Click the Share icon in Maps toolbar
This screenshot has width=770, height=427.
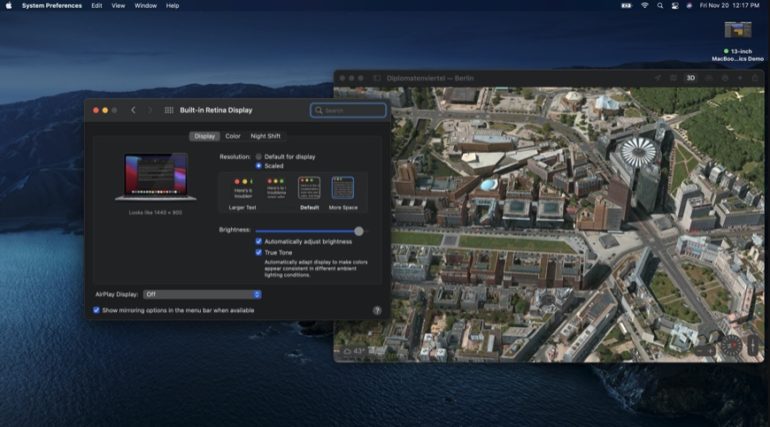tap(755, 78)
